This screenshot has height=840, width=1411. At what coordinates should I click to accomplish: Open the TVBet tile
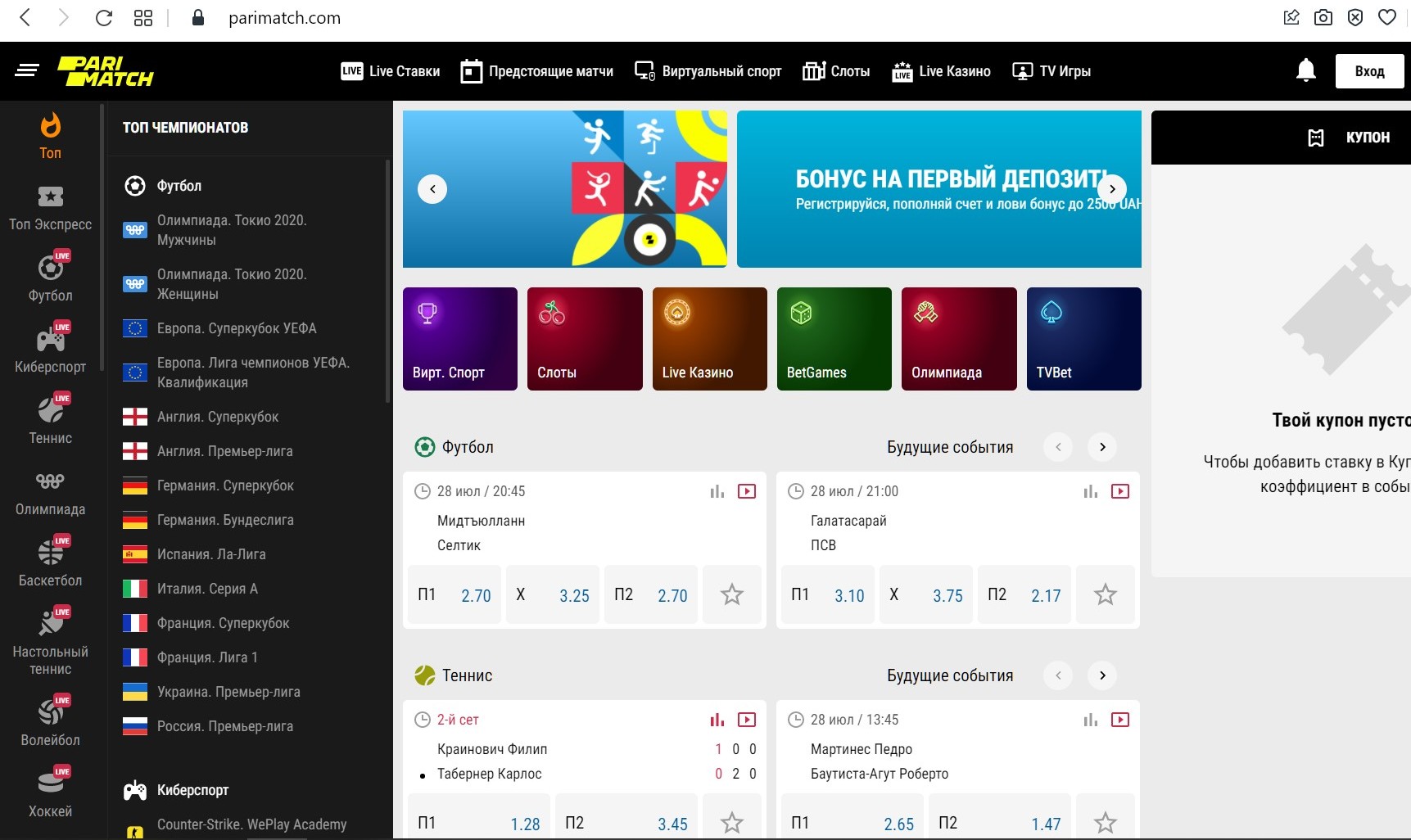click(1084, 339)
